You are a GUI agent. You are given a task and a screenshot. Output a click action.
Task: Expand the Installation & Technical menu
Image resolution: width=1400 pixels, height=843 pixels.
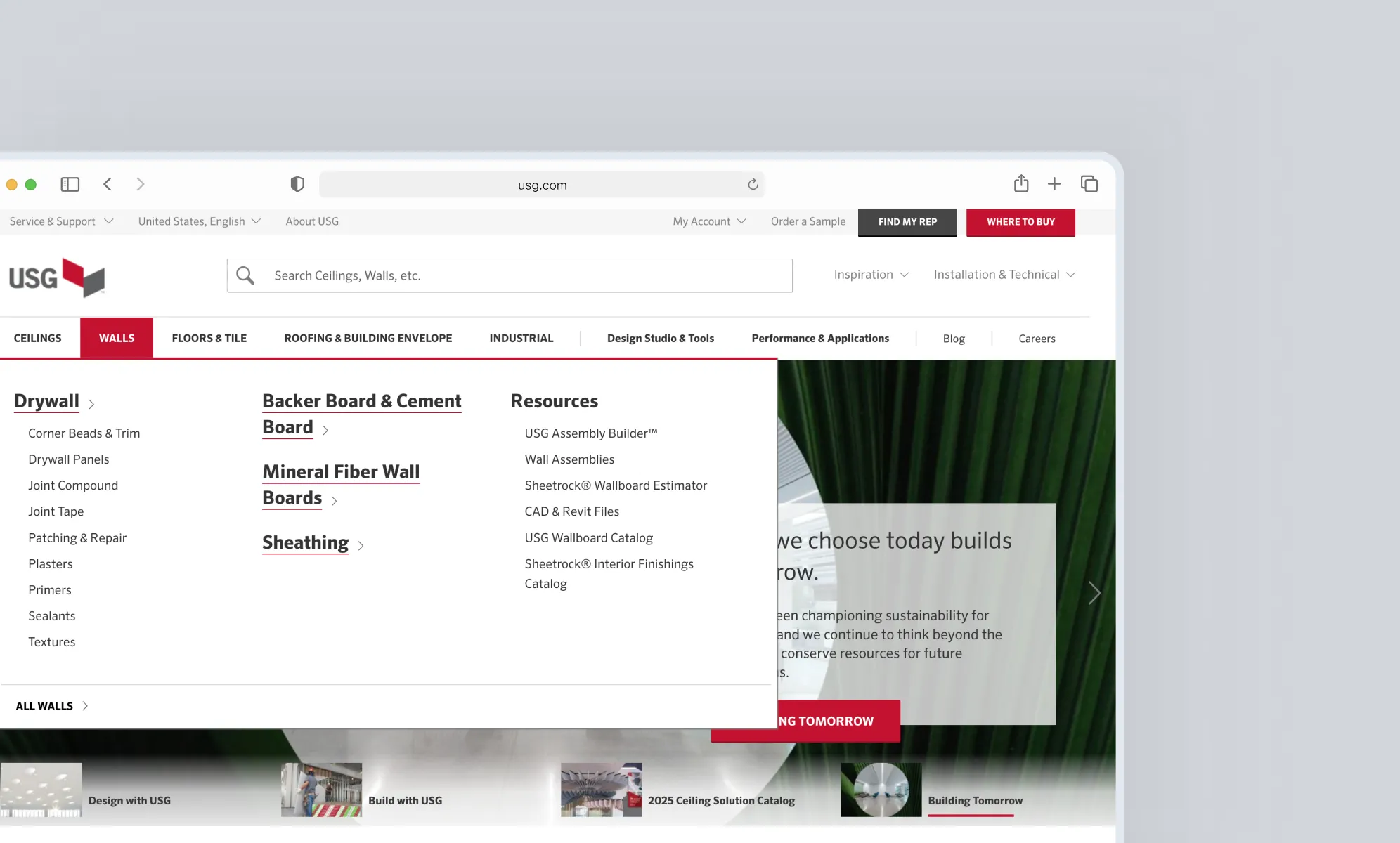[x=1004, y=275]
